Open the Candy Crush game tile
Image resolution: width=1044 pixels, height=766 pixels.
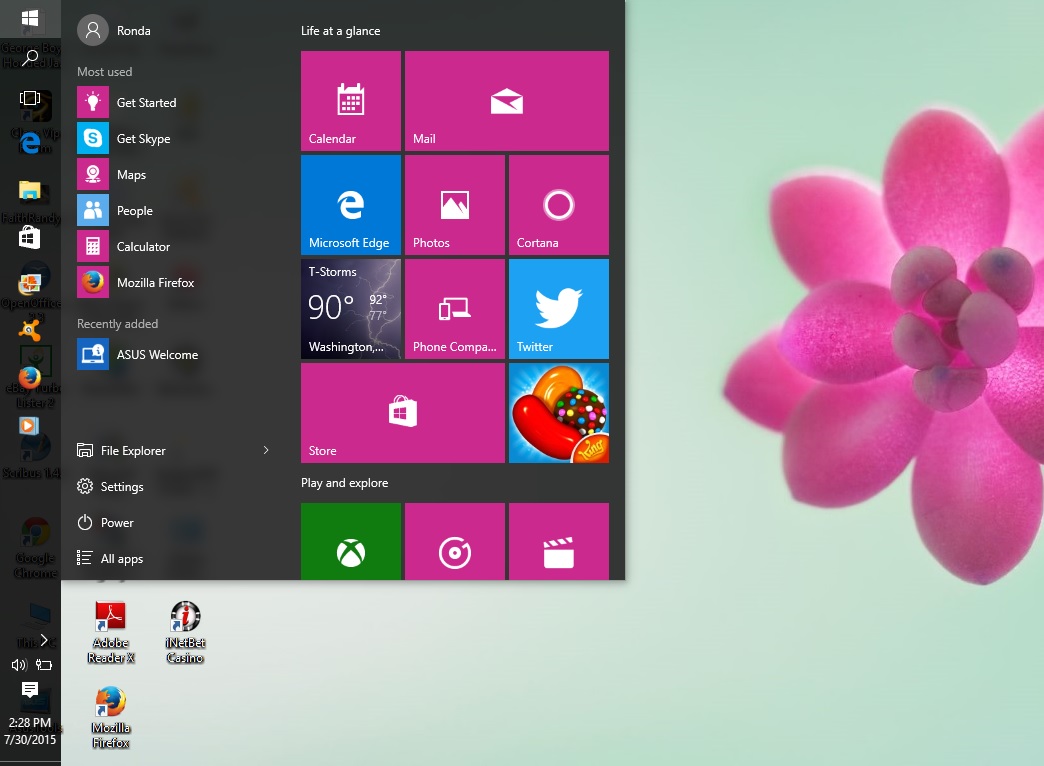[x=558, y=413]
